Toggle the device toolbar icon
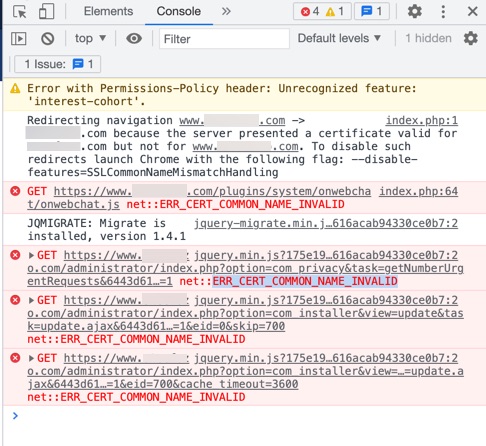This screenshot has width=486, height=446. point(46,12)
